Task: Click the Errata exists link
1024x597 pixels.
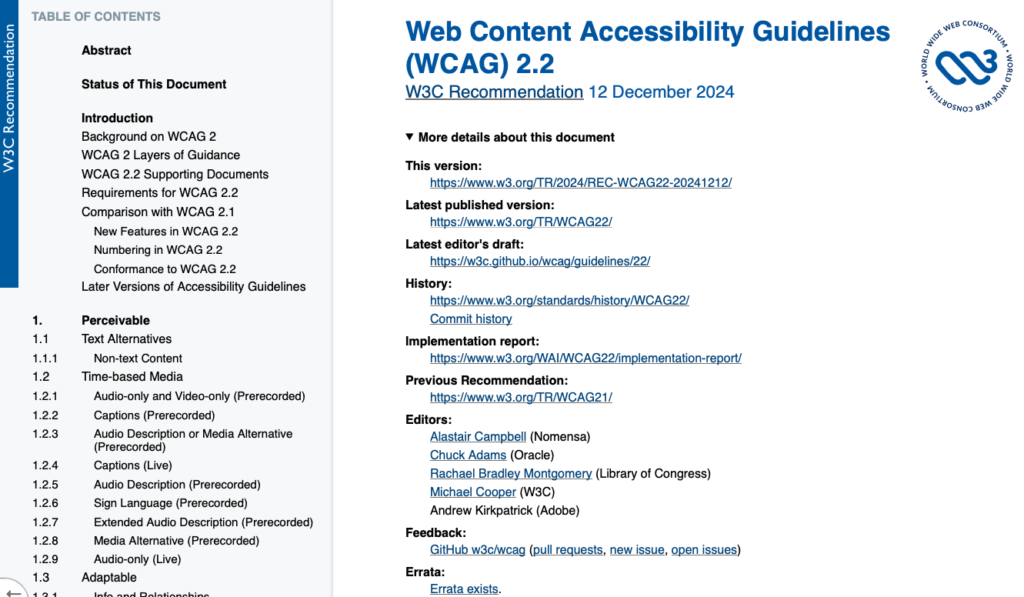Action: (x=463, y=589)
